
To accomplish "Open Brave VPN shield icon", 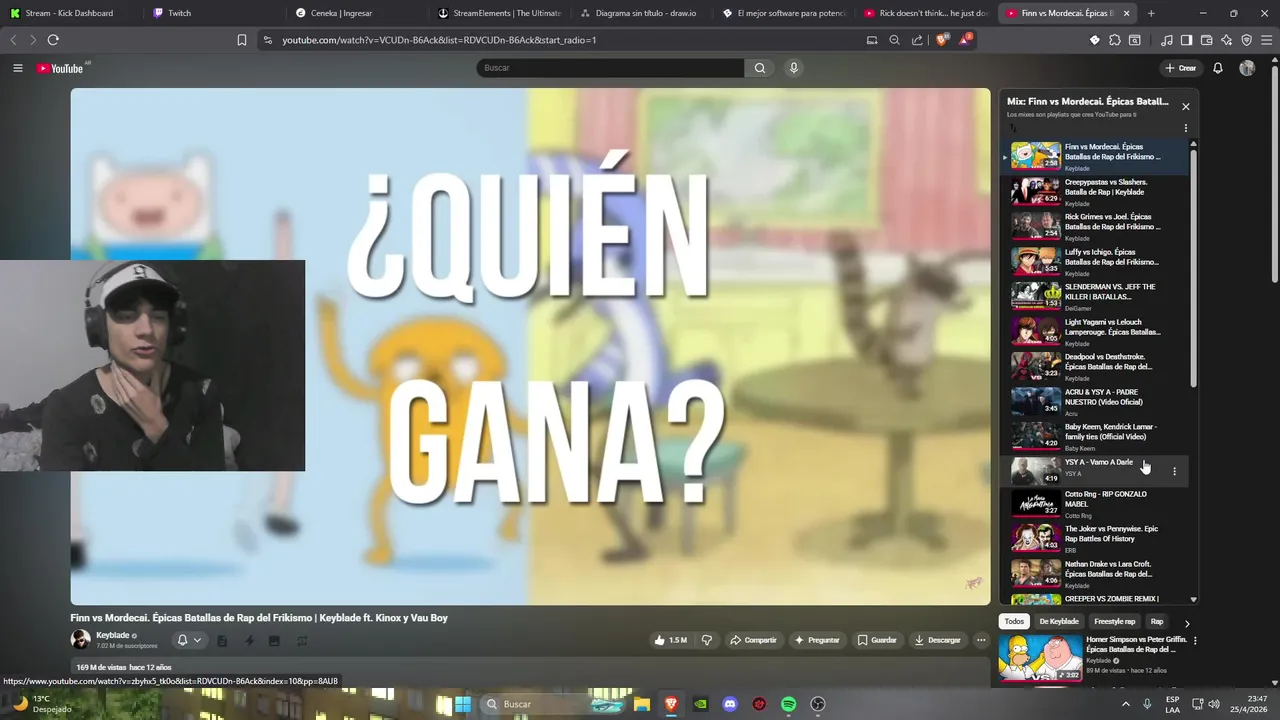I will pyautogui.click(x=1247, y=40).
